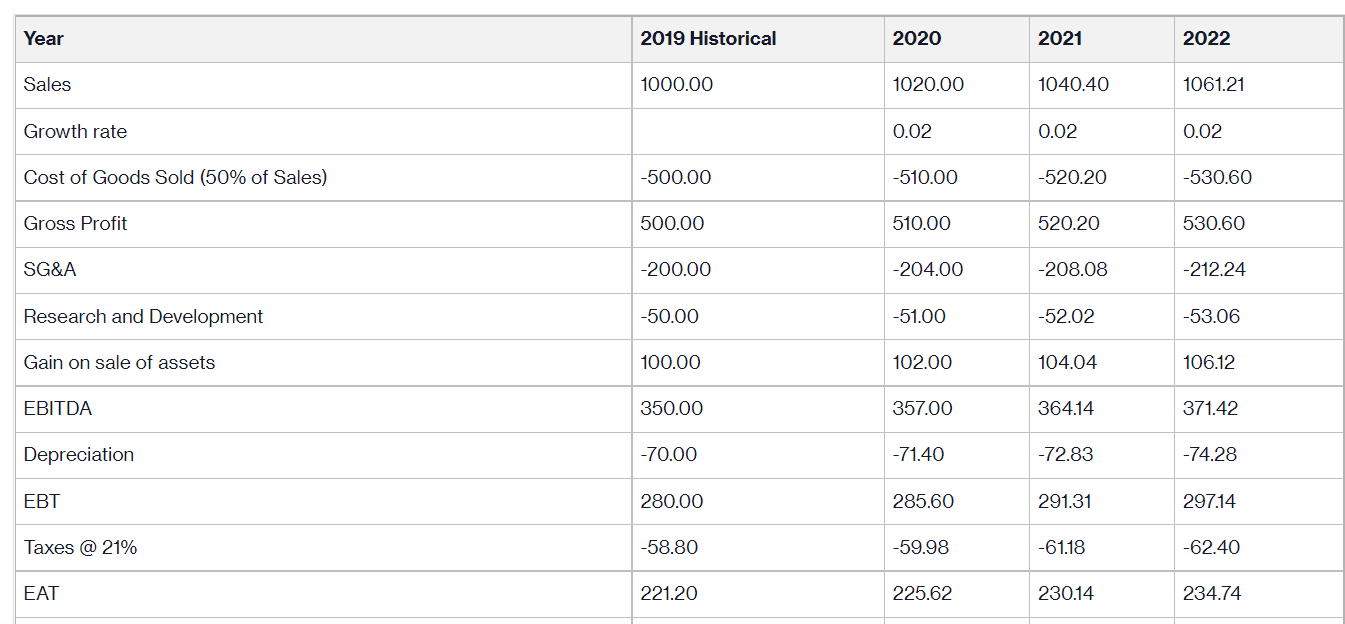Select the 2021 Sales value 1040.40
The height and width of the screenshot is (624, 1345).
[1073, 85]
